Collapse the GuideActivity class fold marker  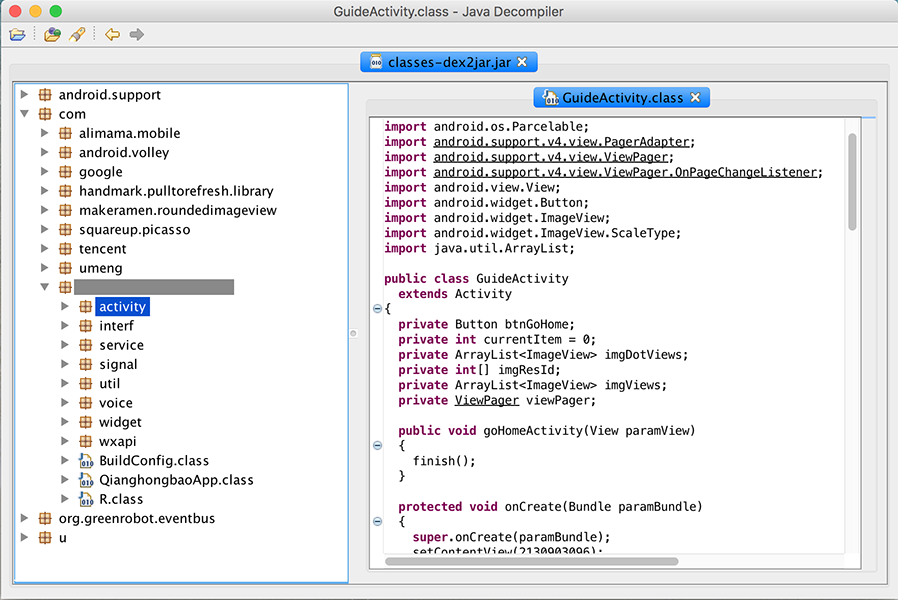[377, 309]
